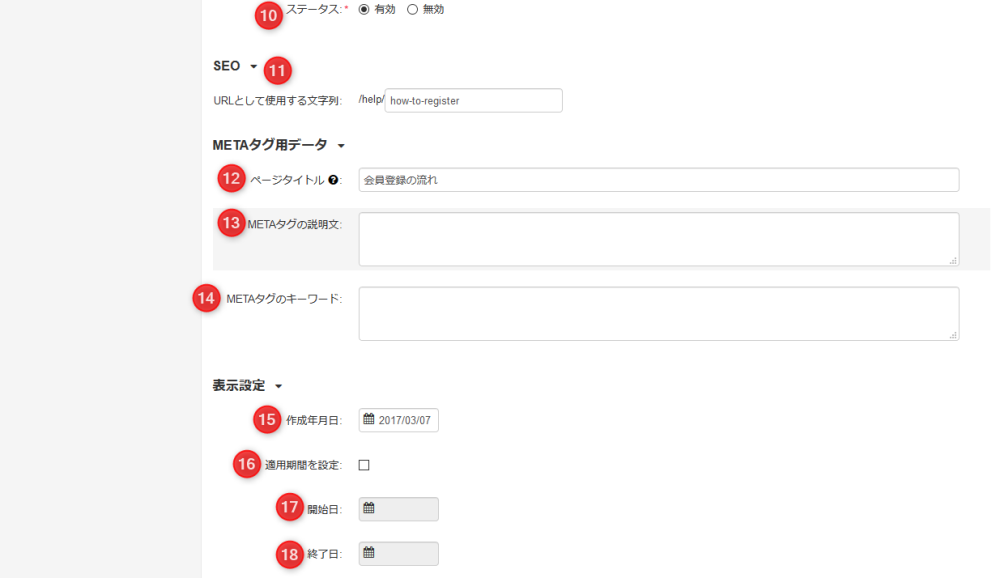Click the 表示設定 section heading
Viewport: 1000px width, 578px height.
click(x=239, y=385)
